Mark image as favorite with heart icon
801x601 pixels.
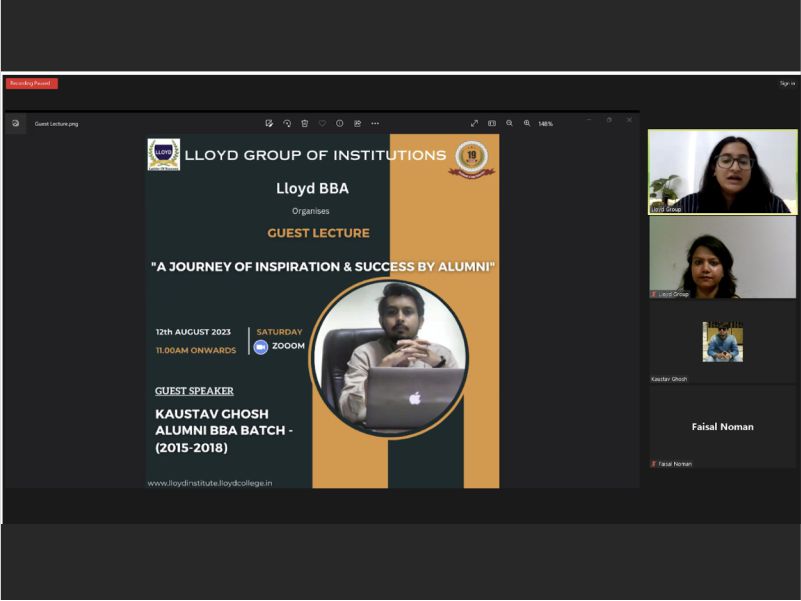[322, 123]
